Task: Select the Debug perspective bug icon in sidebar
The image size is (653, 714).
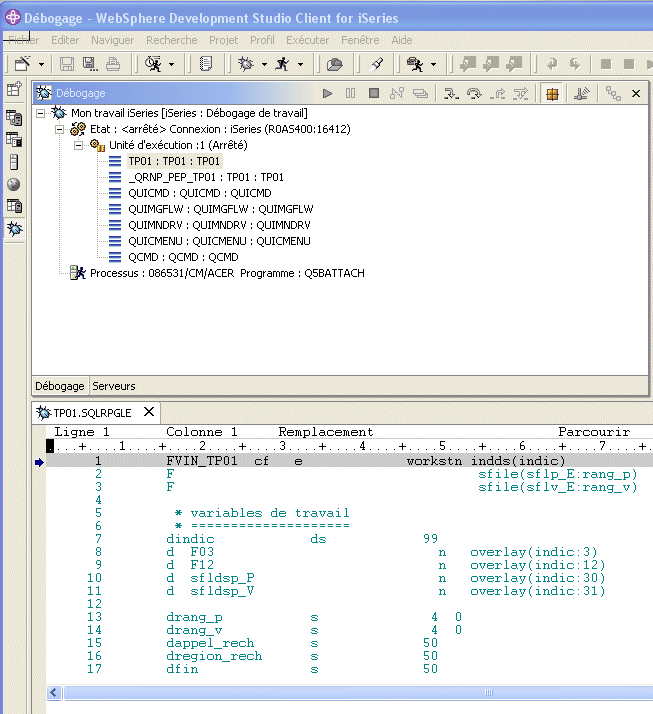Action: [x=14, y=229]
